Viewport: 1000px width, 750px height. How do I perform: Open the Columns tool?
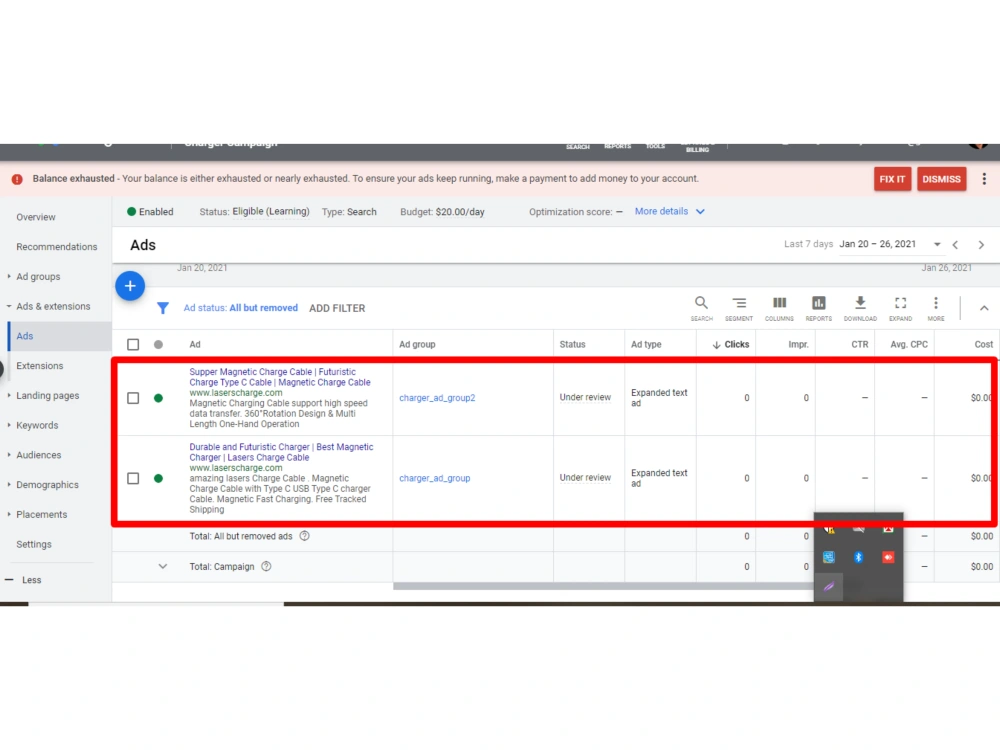pyautogui.click(x=779, y=309)
